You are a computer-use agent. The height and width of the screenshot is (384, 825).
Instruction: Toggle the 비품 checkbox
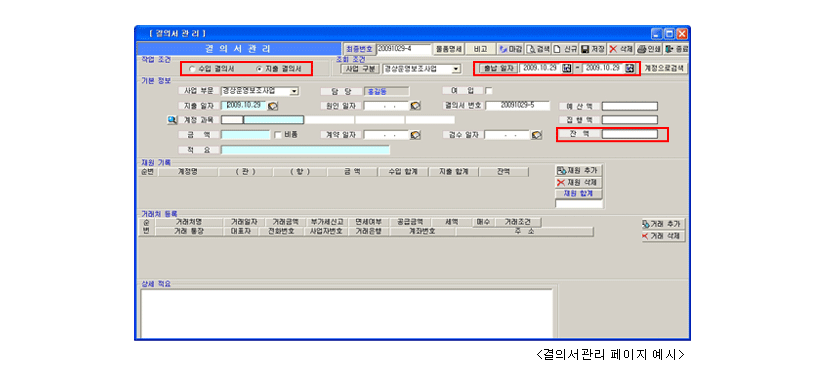tap(278, 135)
